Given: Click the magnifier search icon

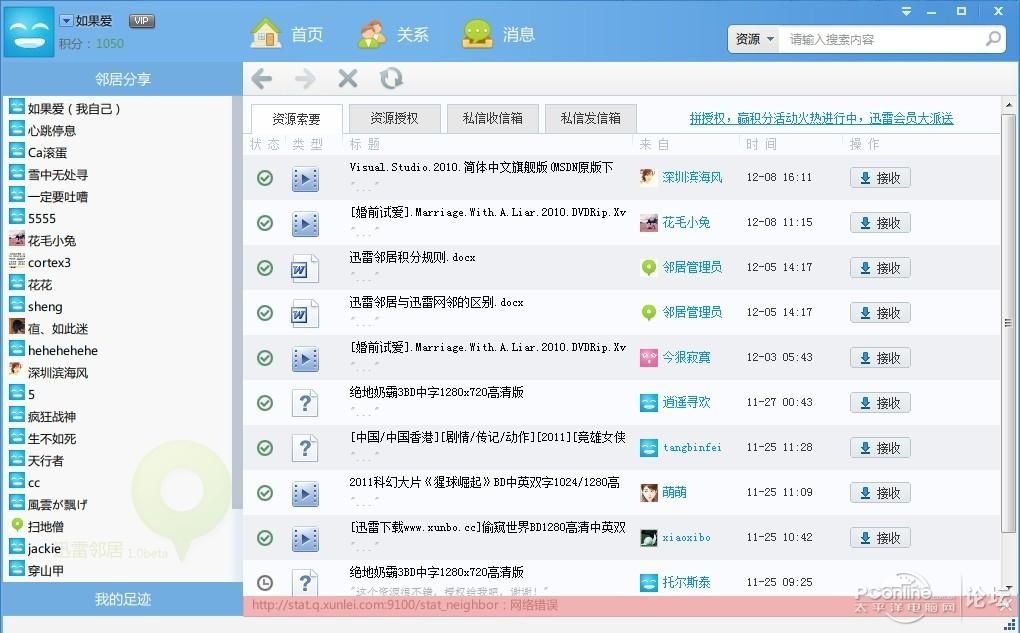Looking at the screenshot, I should (993, 39).
